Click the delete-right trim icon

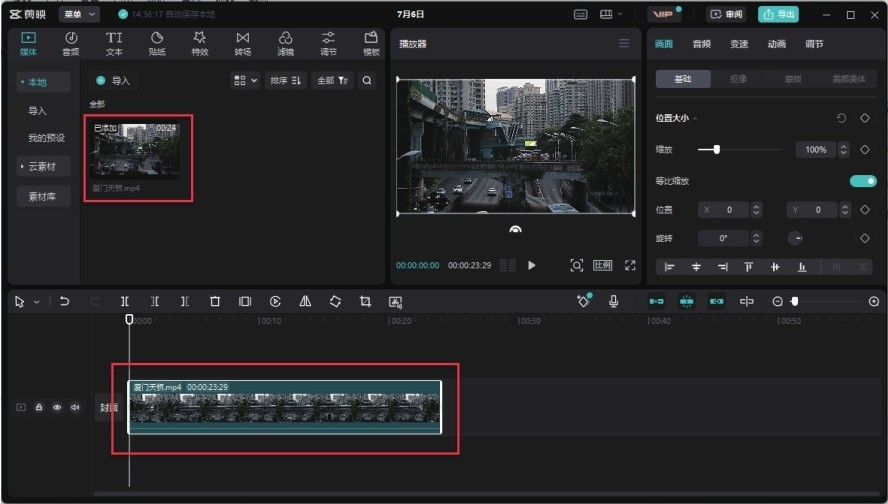click(x=185, y=301)
